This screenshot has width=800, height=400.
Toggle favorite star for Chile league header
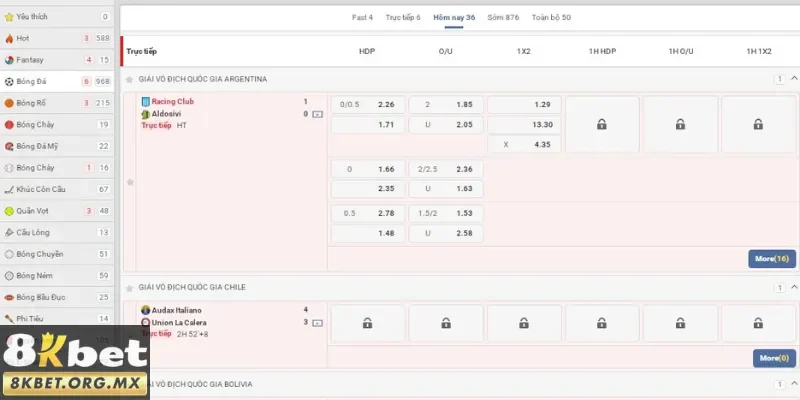(x=129, y=288)
